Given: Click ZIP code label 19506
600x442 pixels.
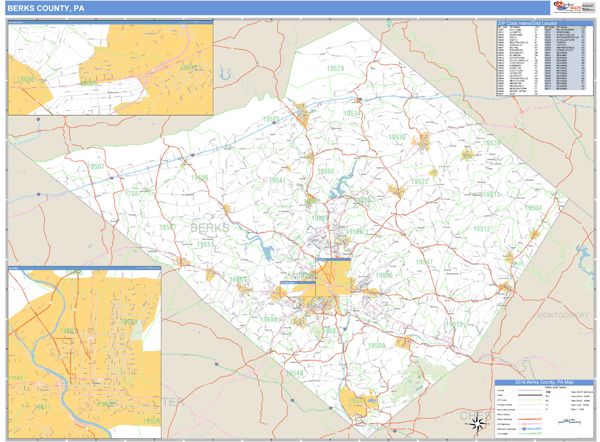Looking at the screenshot, I should tap(199, 177).
